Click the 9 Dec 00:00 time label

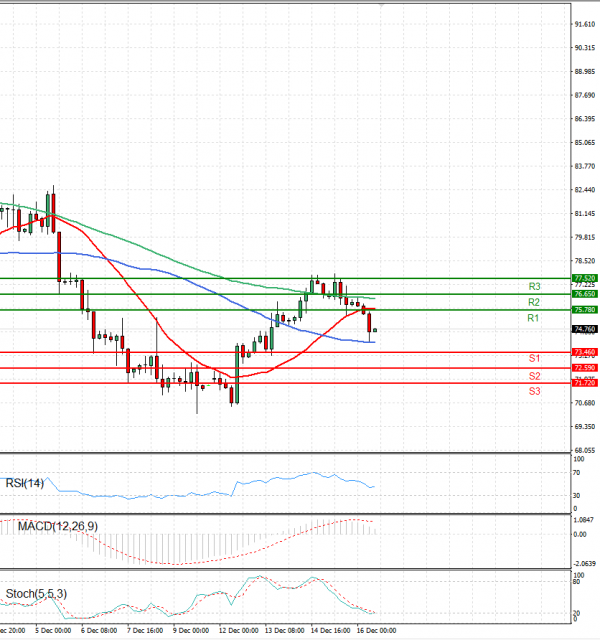tap(191, 631)
